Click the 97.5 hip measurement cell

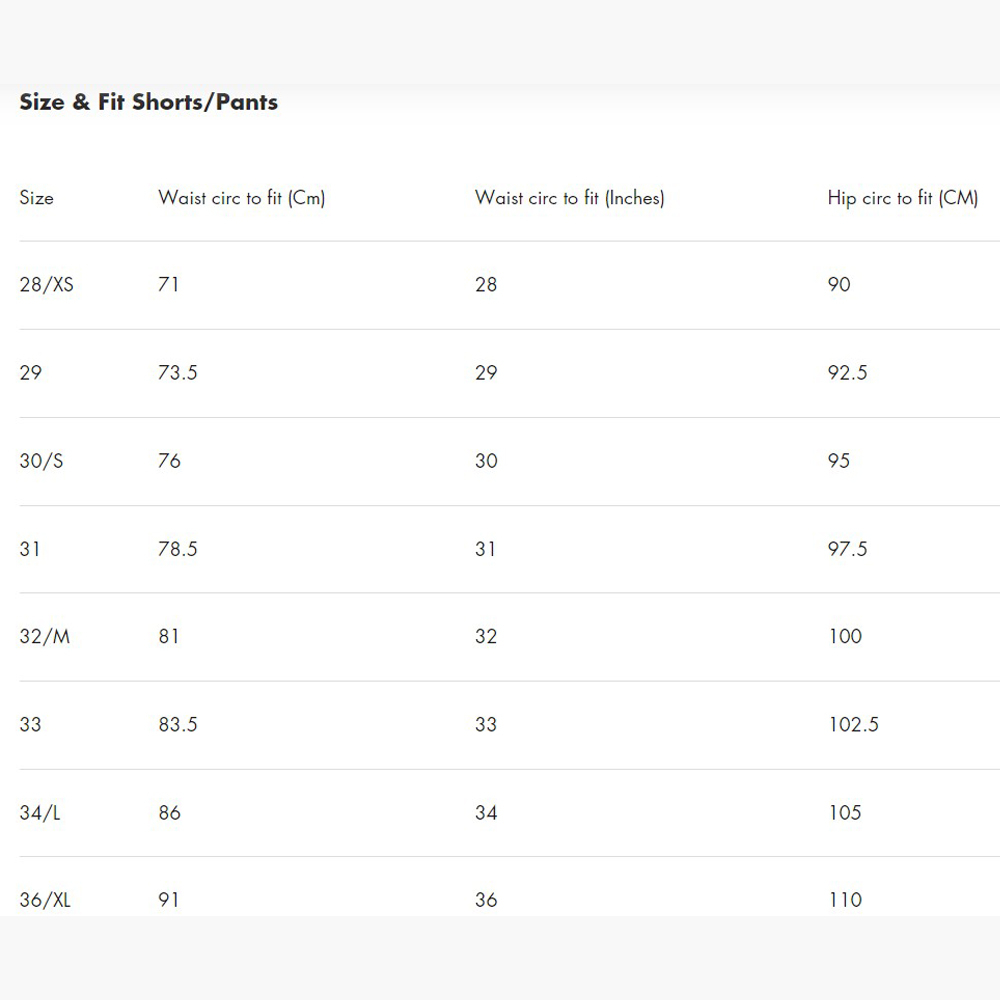(848, 549)
